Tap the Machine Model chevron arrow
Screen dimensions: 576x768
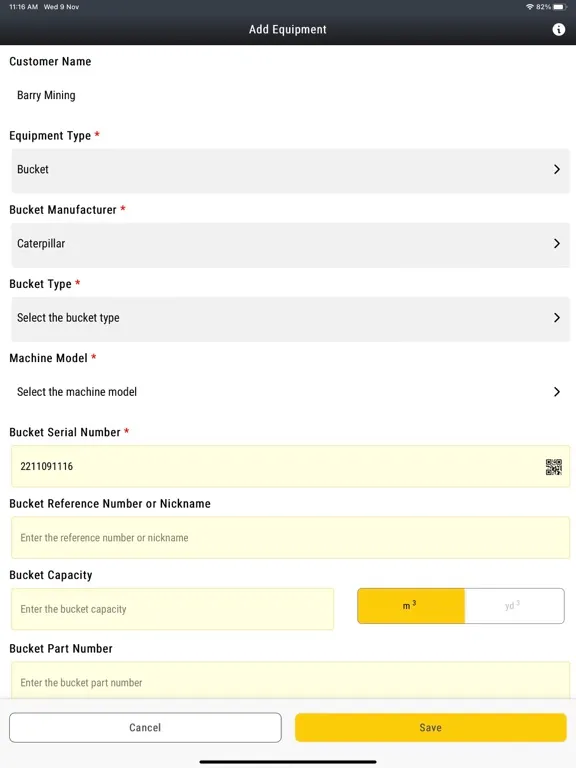557,392
